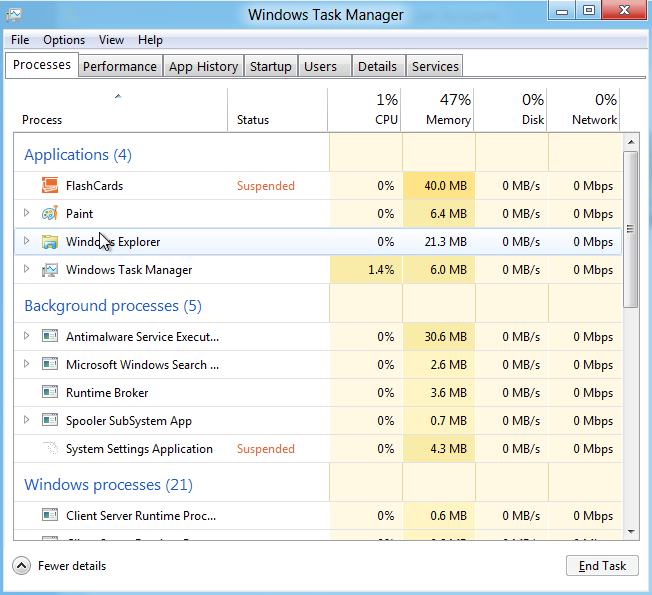Image resolution: width=652 pixels, height=595 pixels.
Task: Select the Runtime Broker row
Action: point(318,393)
